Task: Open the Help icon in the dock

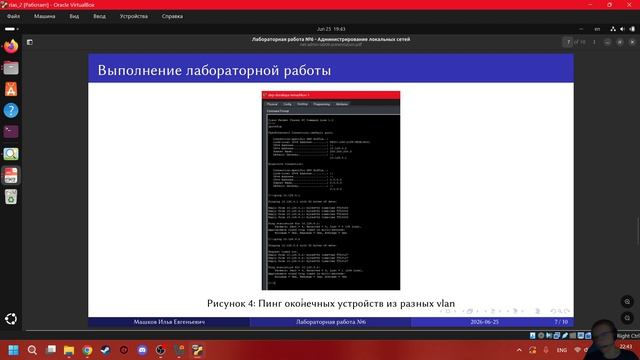Action: [x=11, y=110]
